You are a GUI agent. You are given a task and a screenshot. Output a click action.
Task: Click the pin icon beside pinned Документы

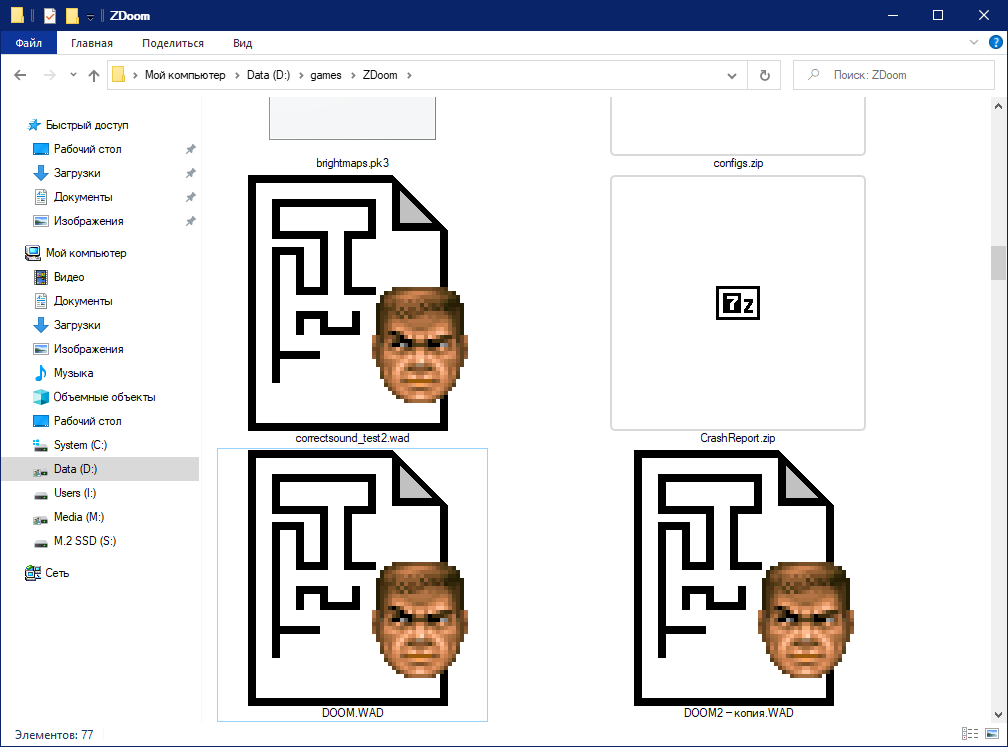190,197
